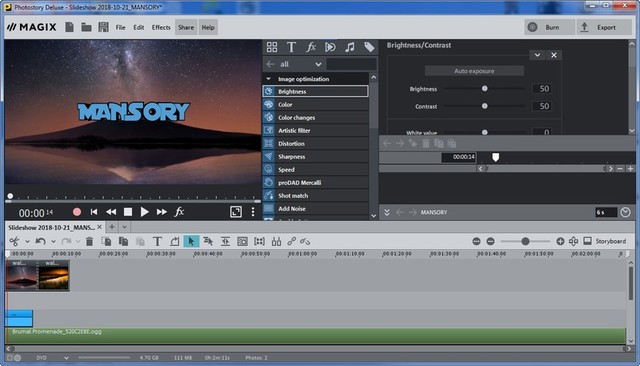Open the Edit menu
This screenshot has width=640, height=366.
(139, 27)
